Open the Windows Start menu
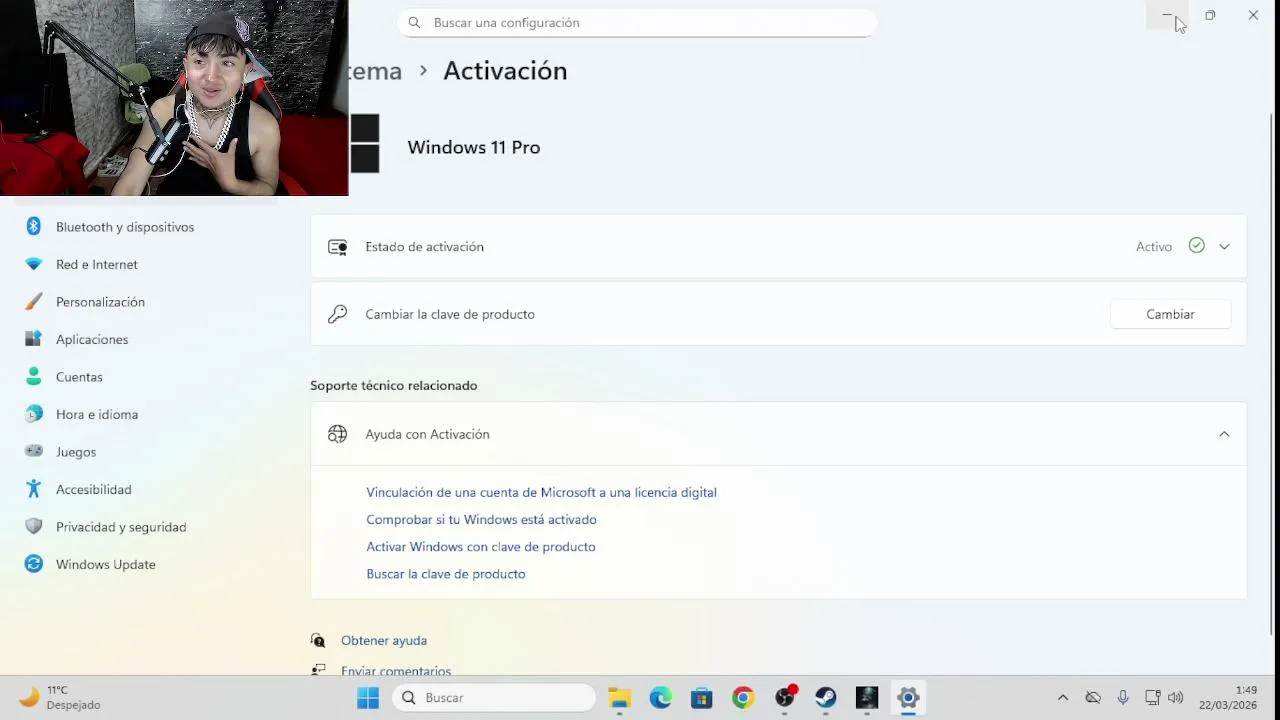 coord(368,698)
